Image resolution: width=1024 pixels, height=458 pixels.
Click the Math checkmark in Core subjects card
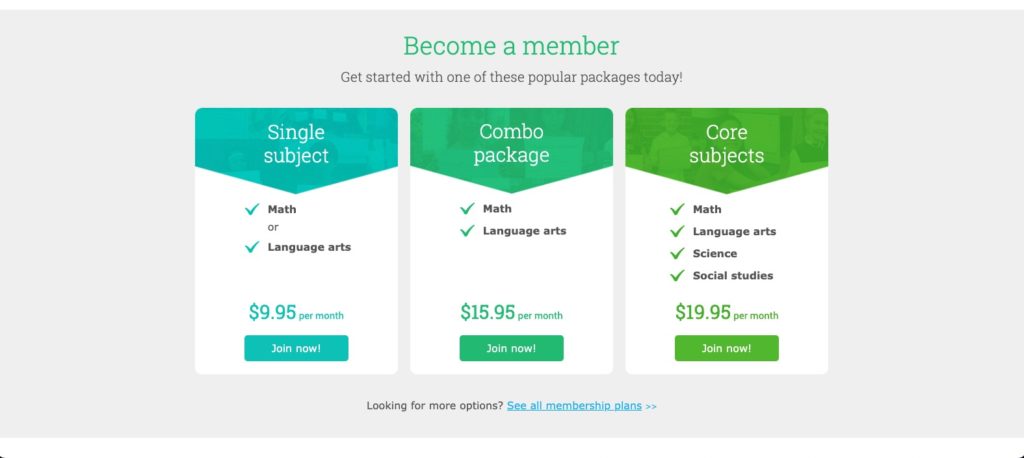tap(677, 209)
